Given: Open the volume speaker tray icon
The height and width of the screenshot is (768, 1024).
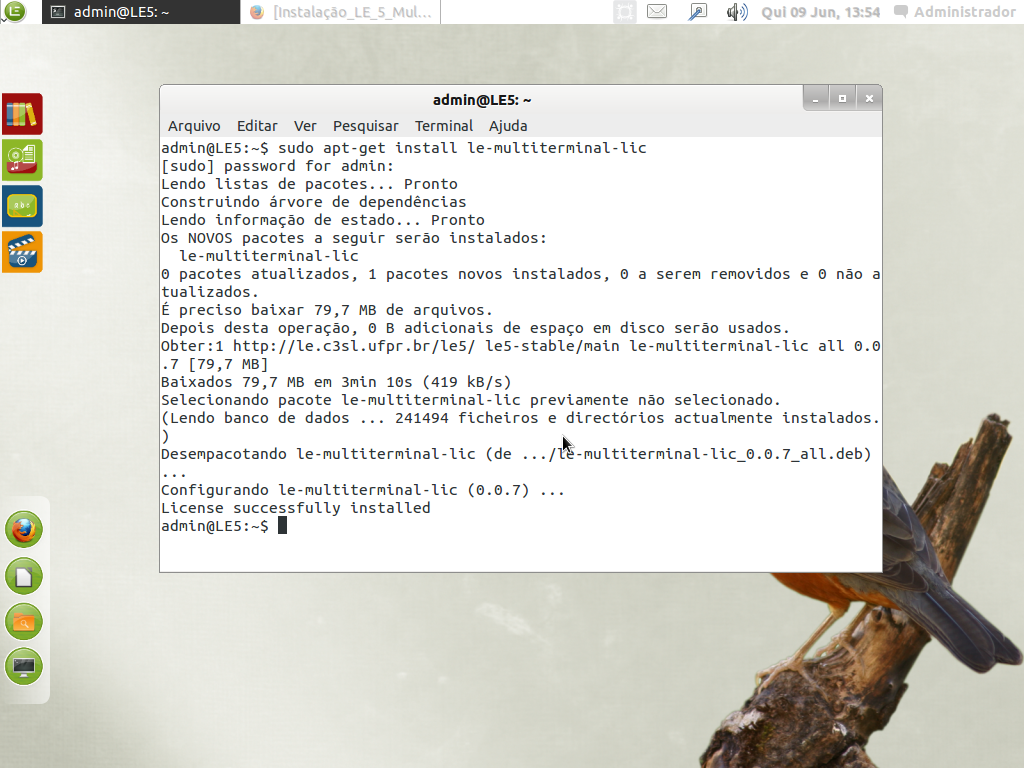Looking at the screenshot, I should pyautogui.click(x=737, y=12).
